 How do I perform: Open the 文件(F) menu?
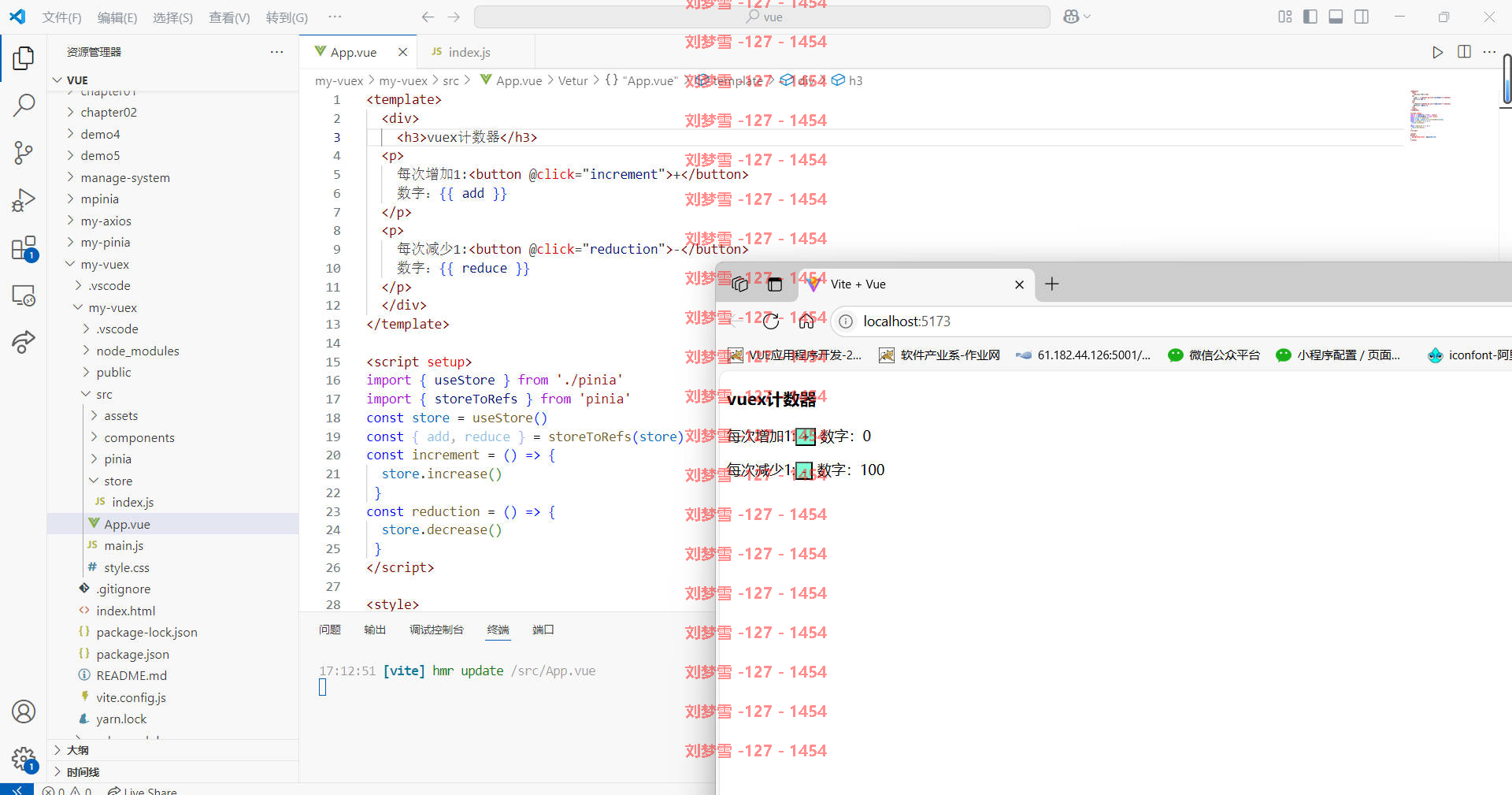coord(61,17)
